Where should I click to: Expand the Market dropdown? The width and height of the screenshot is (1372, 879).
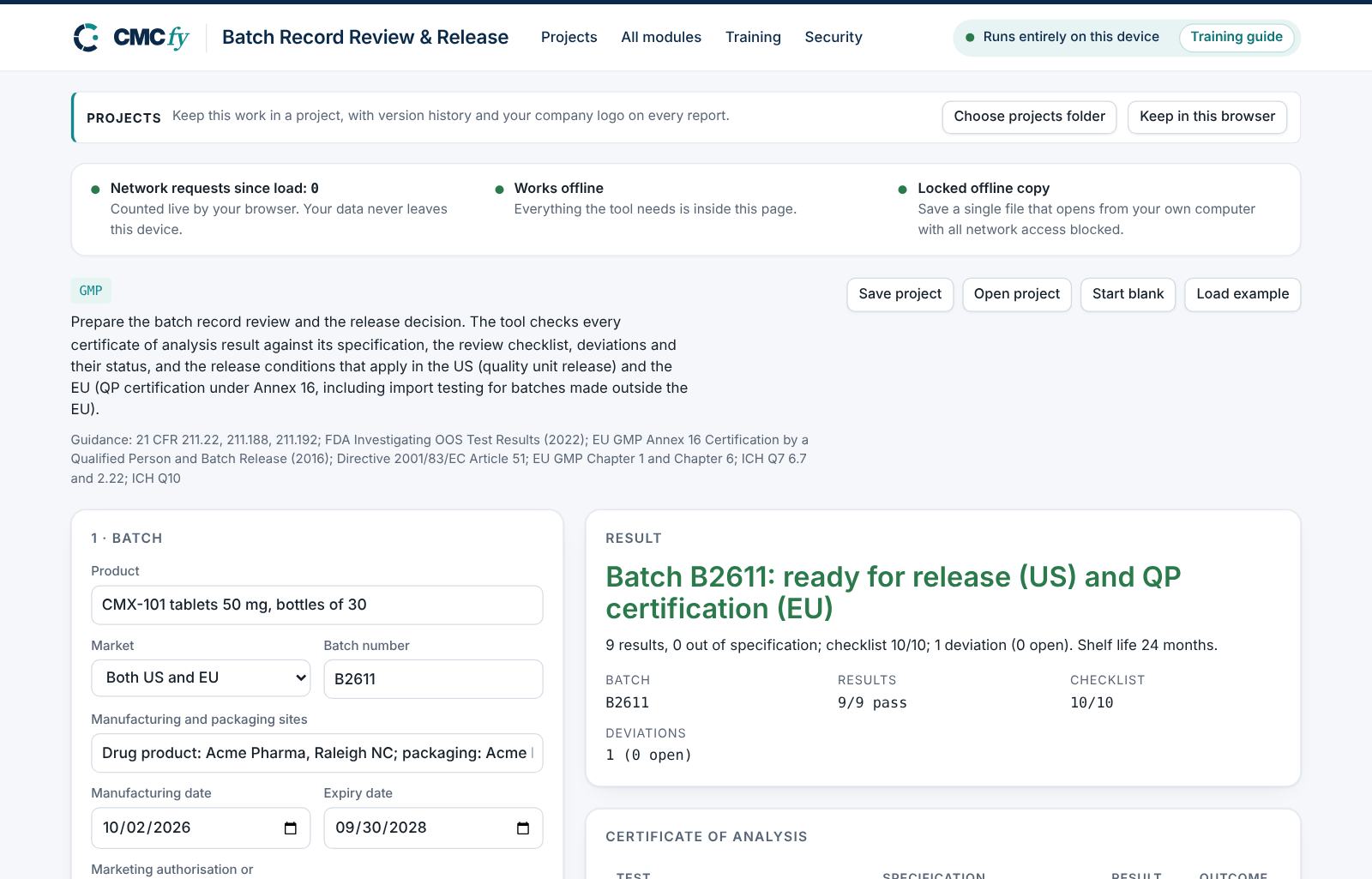point(201,677)
